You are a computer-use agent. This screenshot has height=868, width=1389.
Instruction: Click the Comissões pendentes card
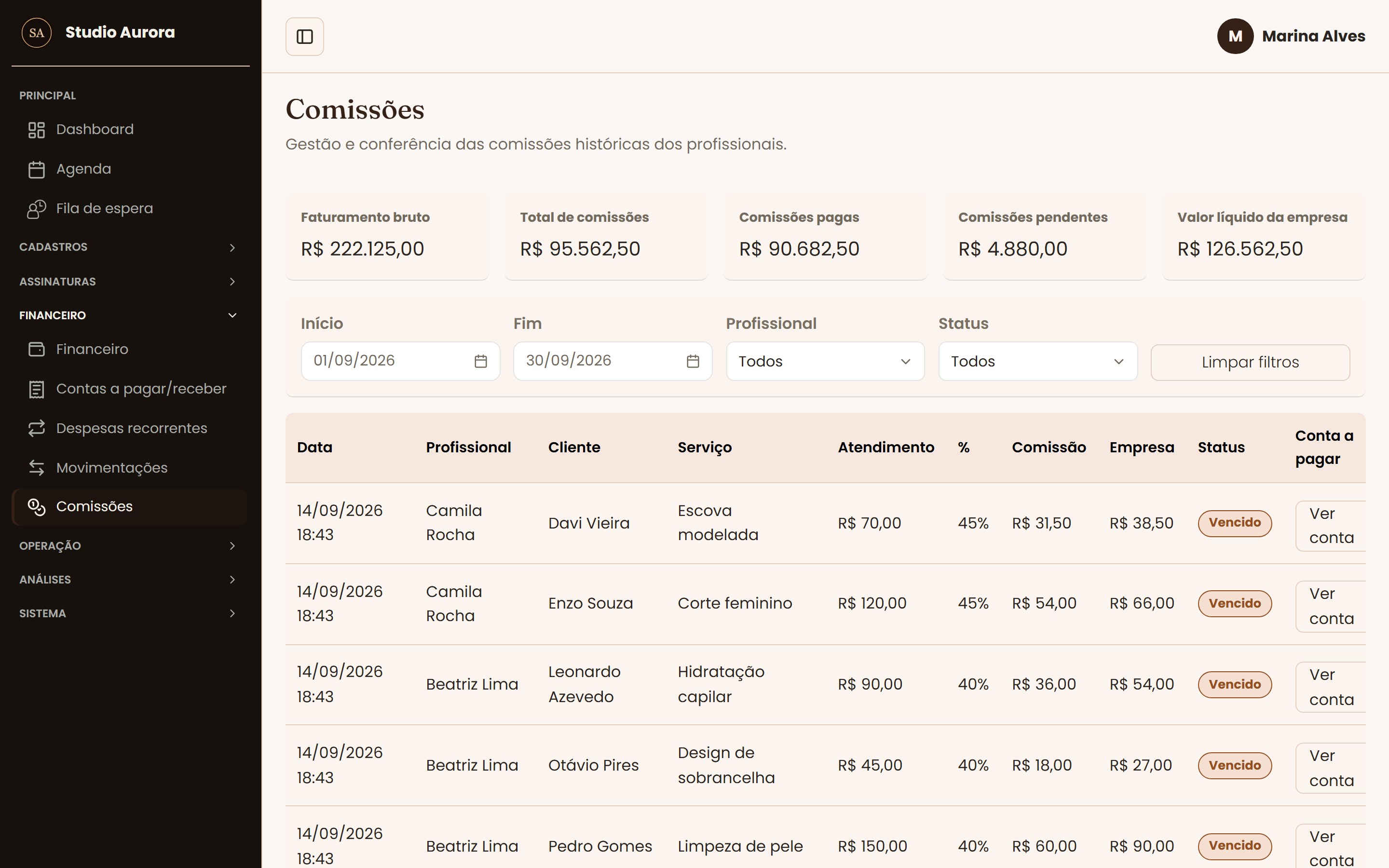1045,236
